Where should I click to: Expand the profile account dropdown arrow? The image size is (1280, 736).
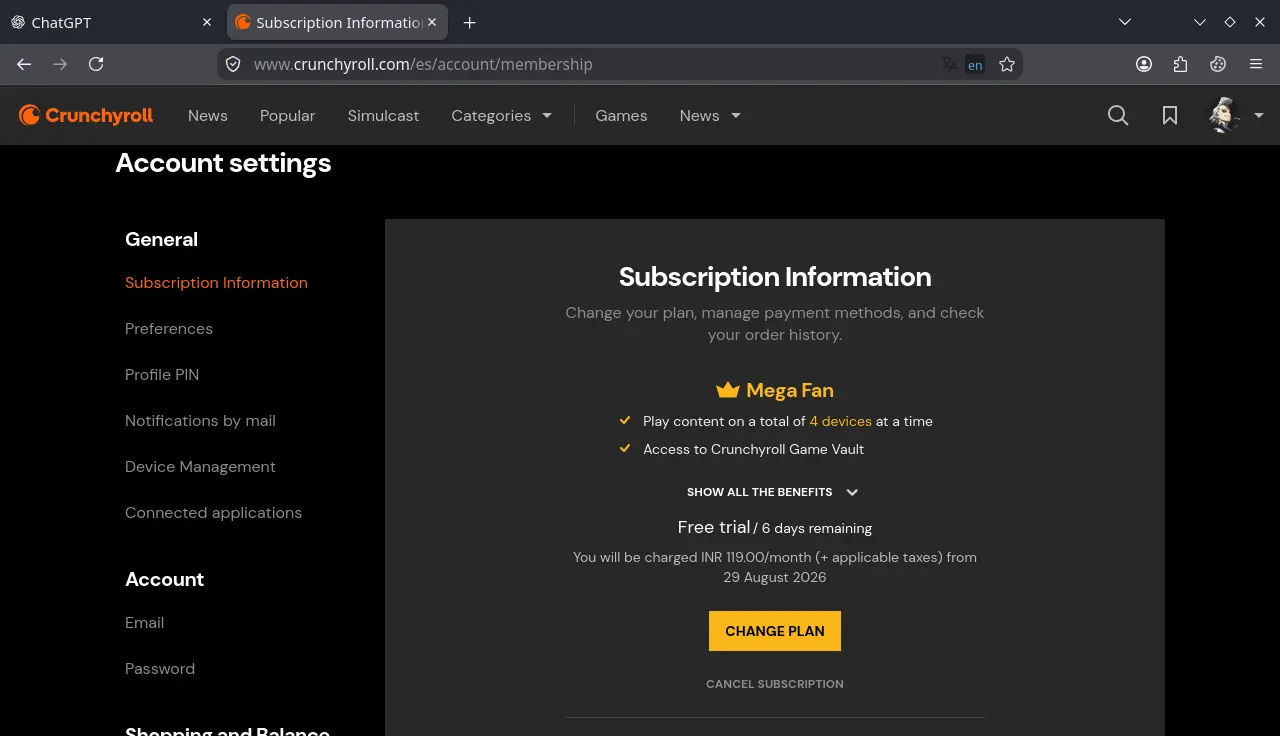[x=1259, y=115]
